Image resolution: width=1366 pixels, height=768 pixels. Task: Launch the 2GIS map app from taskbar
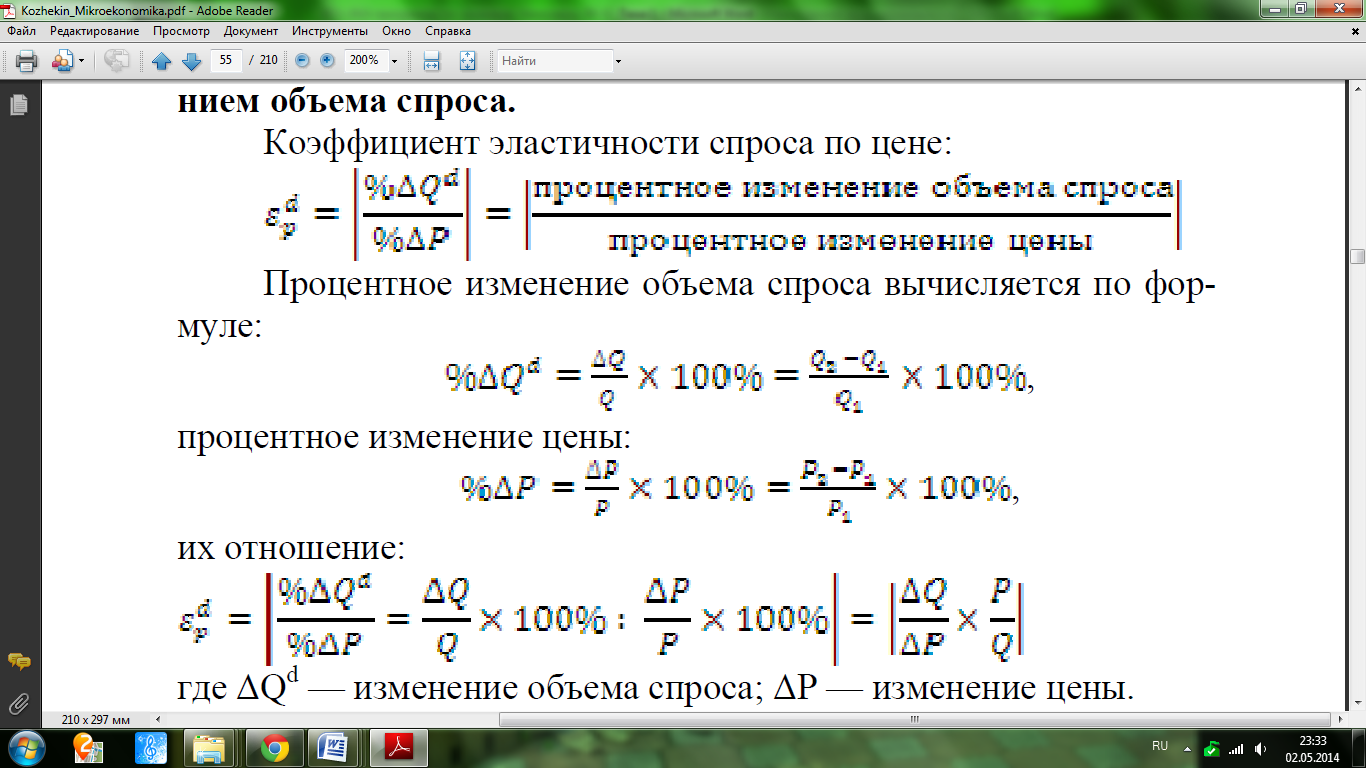click(x=91, y=747)
